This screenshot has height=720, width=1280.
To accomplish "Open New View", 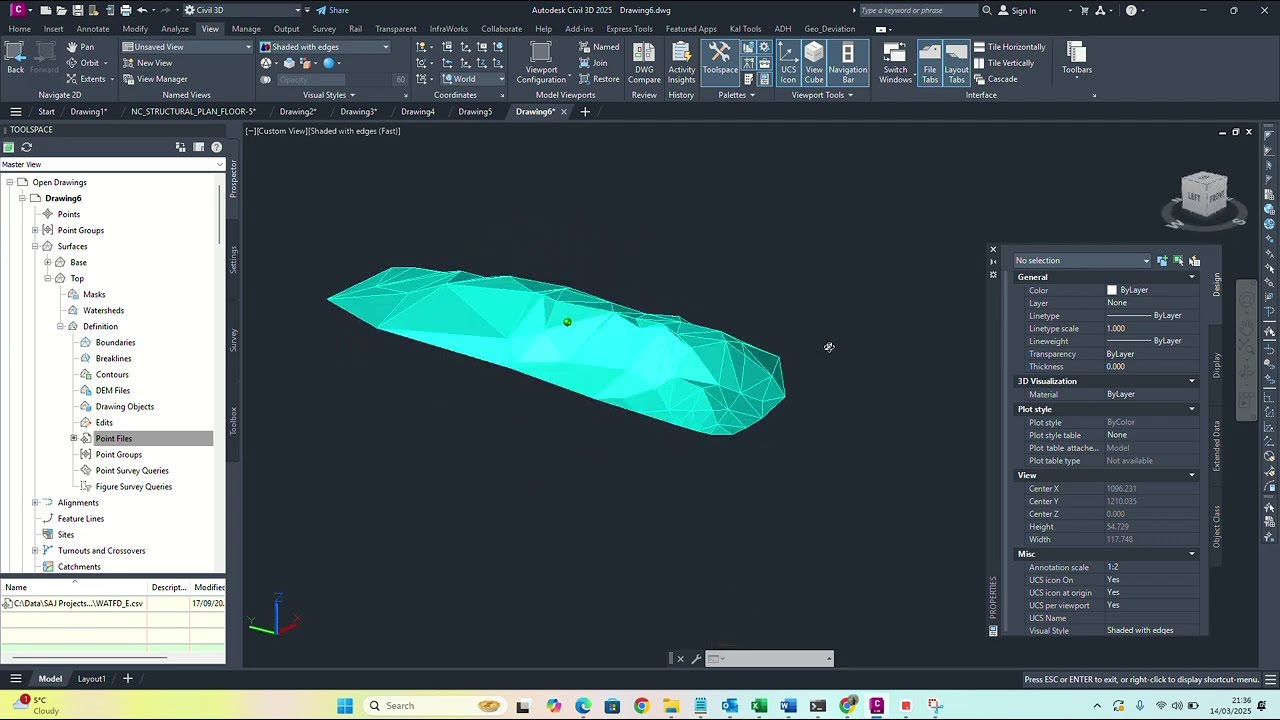I will tap(146, 63).
